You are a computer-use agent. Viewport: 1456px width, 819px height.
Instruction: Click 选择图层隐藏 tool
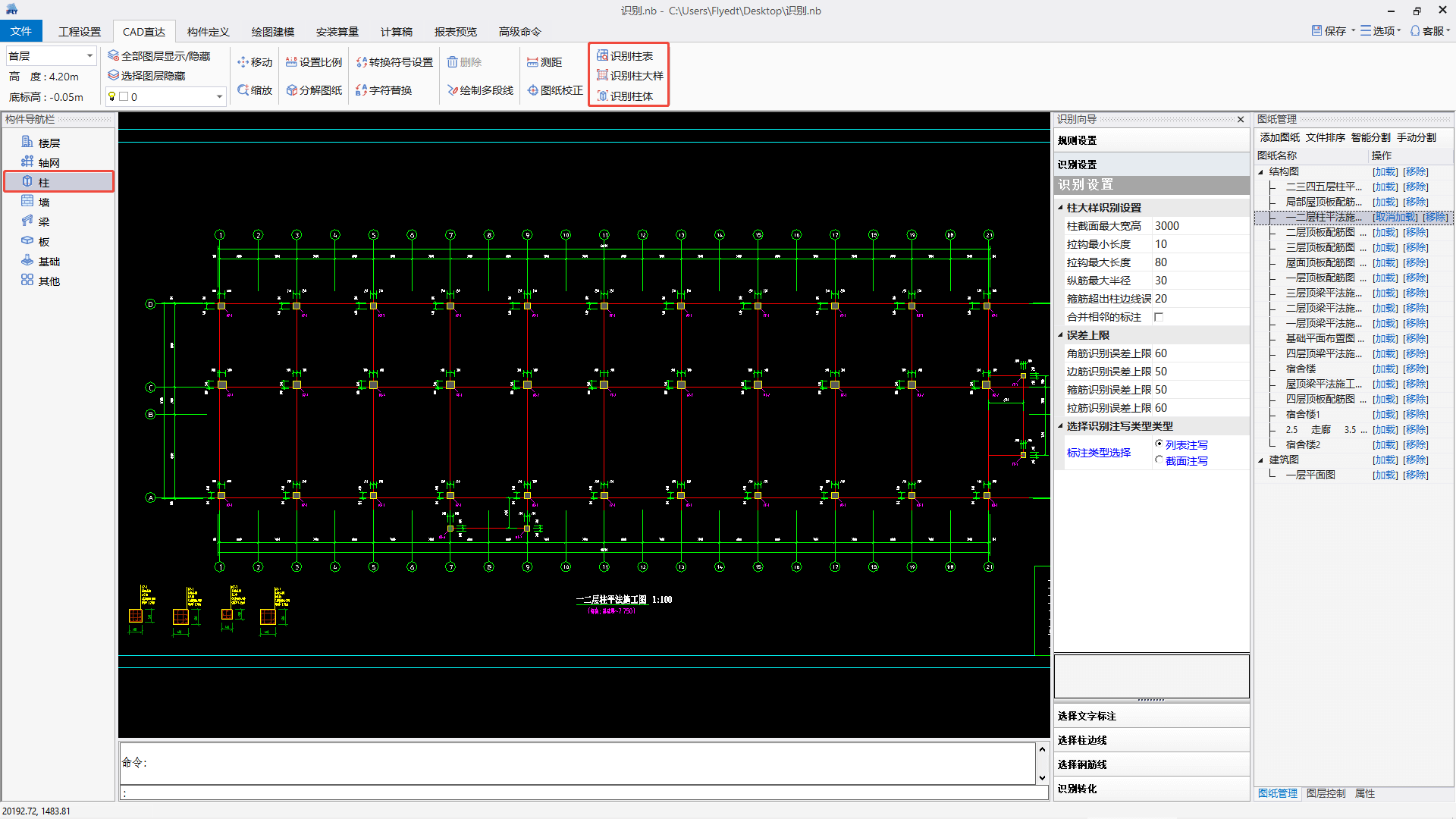(146, 76)
